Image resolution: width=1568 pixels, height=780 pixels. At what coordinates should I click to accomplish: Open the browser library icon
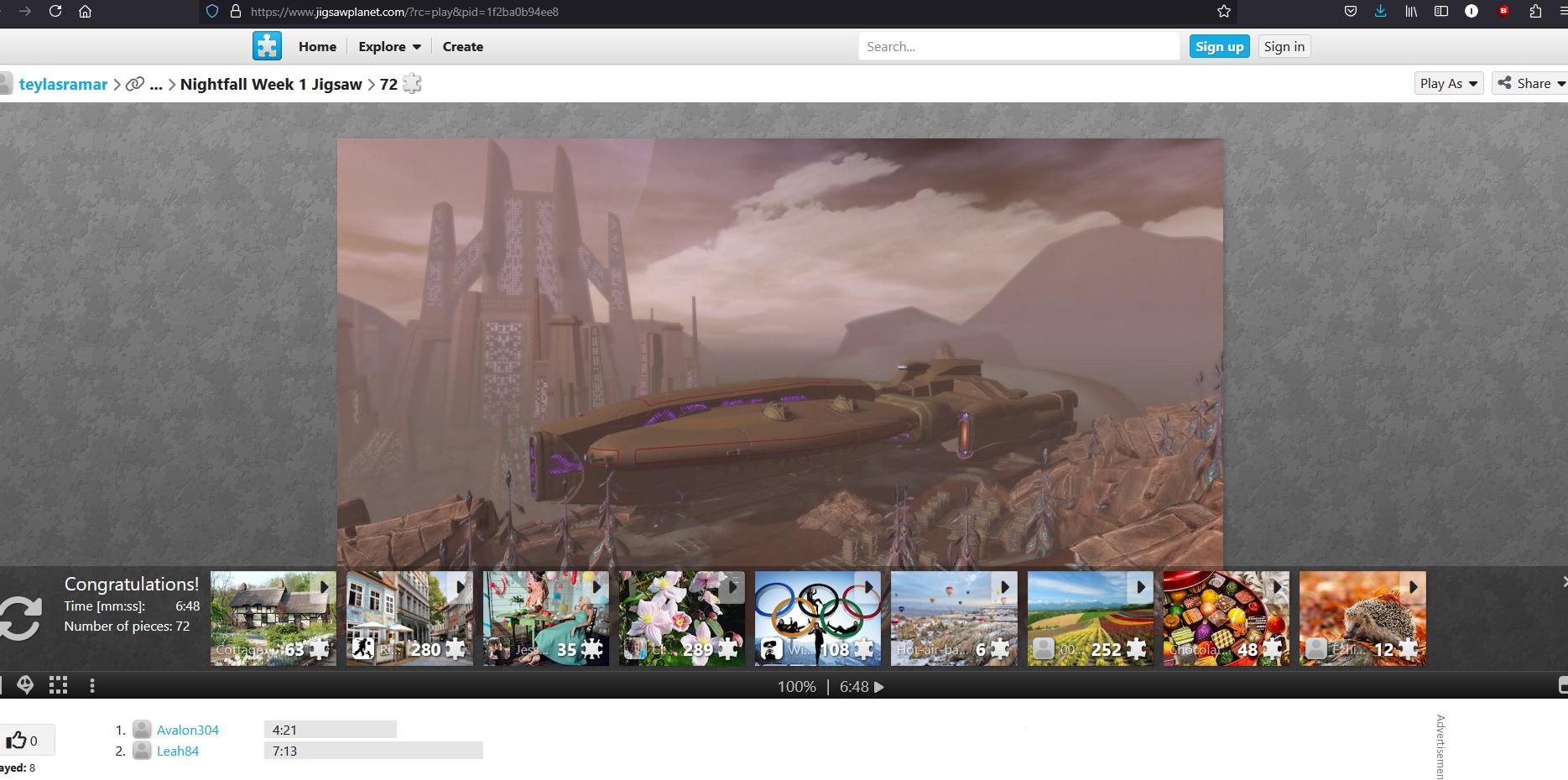[1411, 12]
